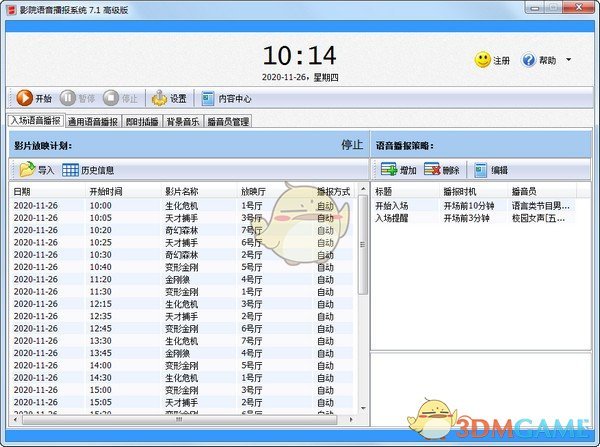Select the 13:30 生化危机 7号厅 row

pos(182,341)
